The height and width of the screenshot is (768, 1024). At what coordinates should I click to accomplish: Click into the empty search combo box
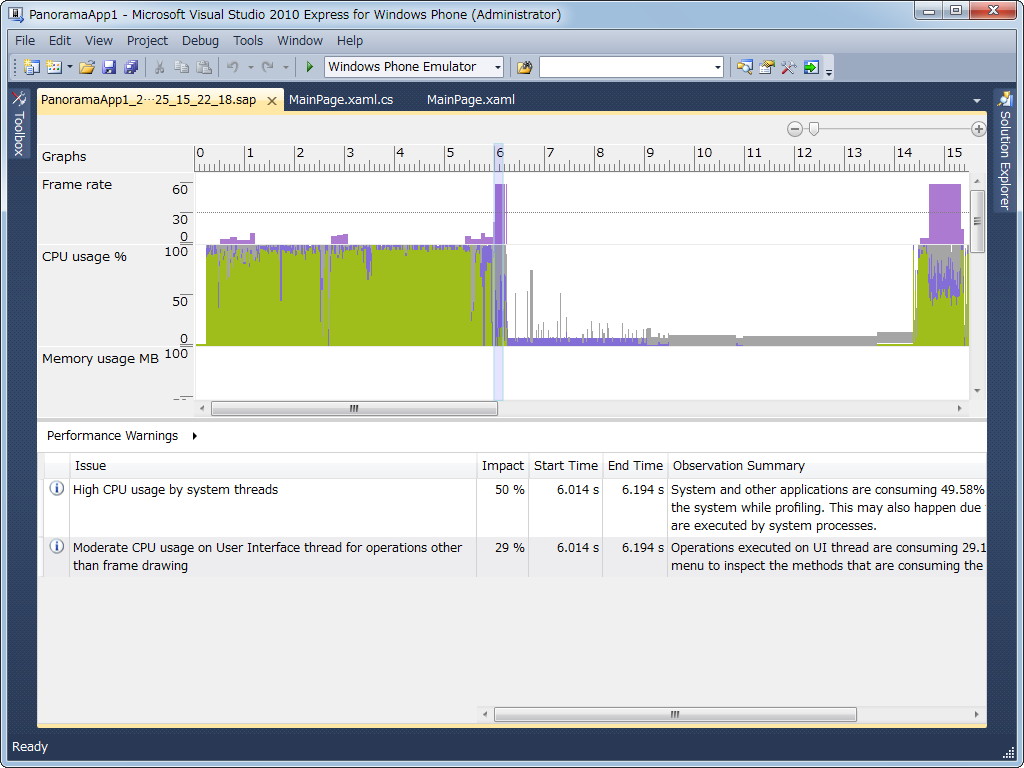click(626, 67)
